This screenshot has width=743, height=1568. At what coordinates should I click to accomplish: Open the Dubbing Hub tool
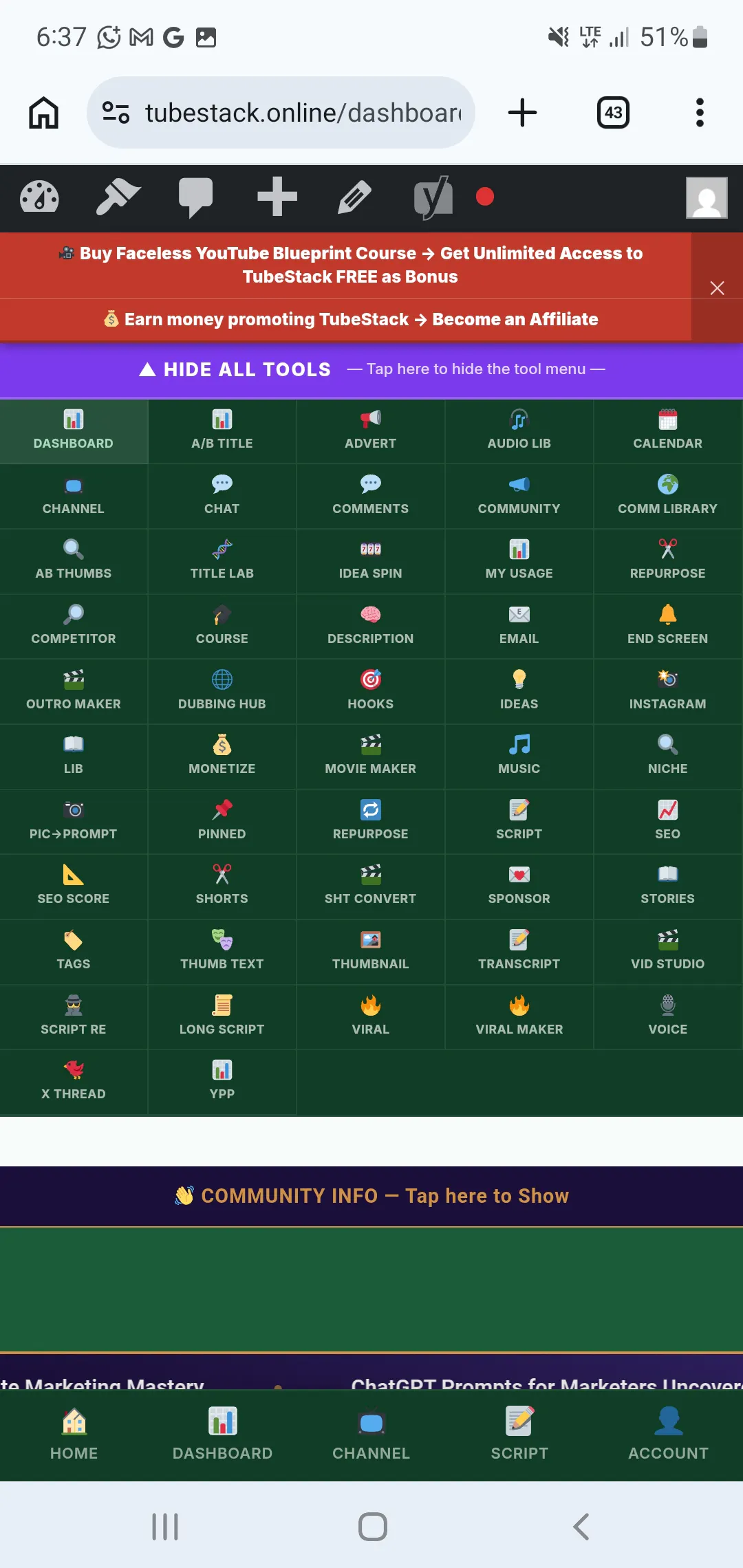(222, 692)
